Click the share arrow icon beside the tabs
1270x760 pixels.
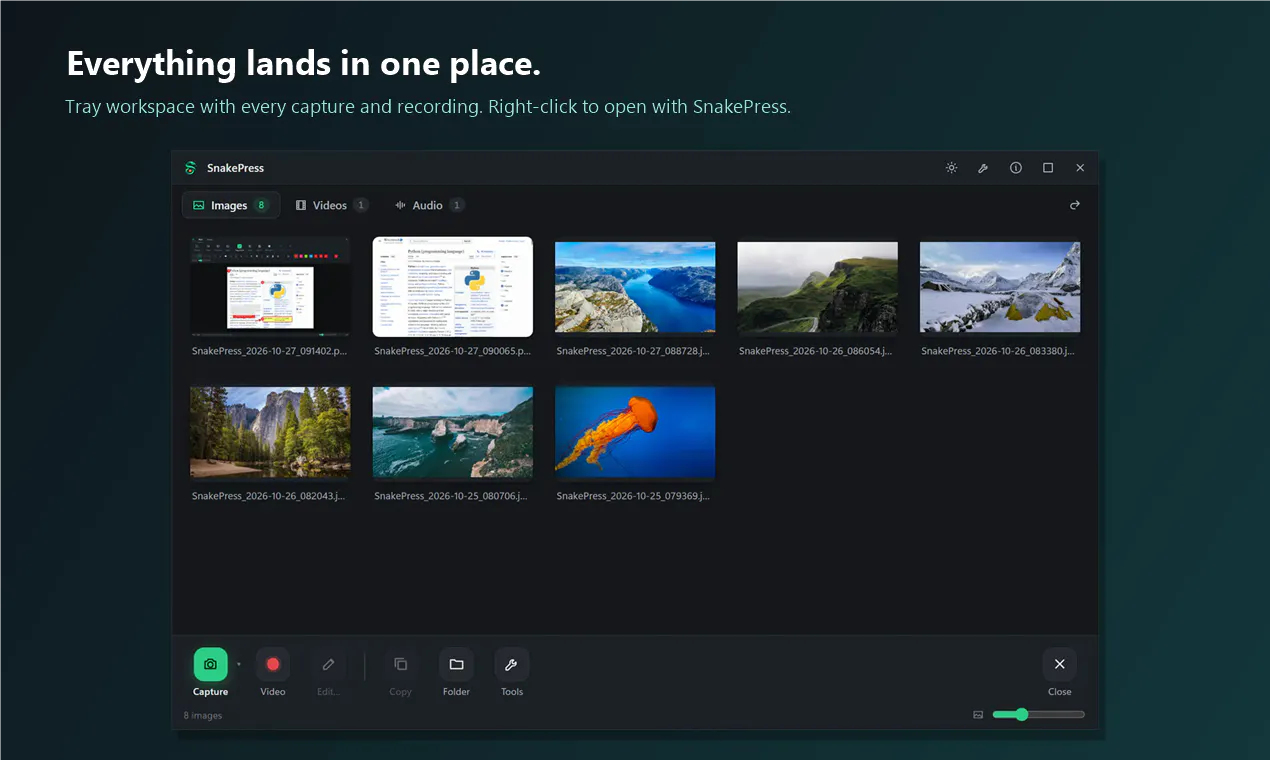(x=1075, y=205)
